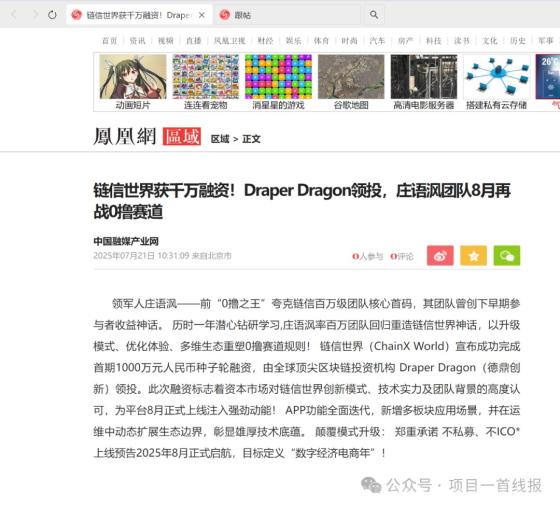Image resolution: width=560 pixels, height=508 pixels.
Task: Open 房产 in the top navigation
Action: 406,41
